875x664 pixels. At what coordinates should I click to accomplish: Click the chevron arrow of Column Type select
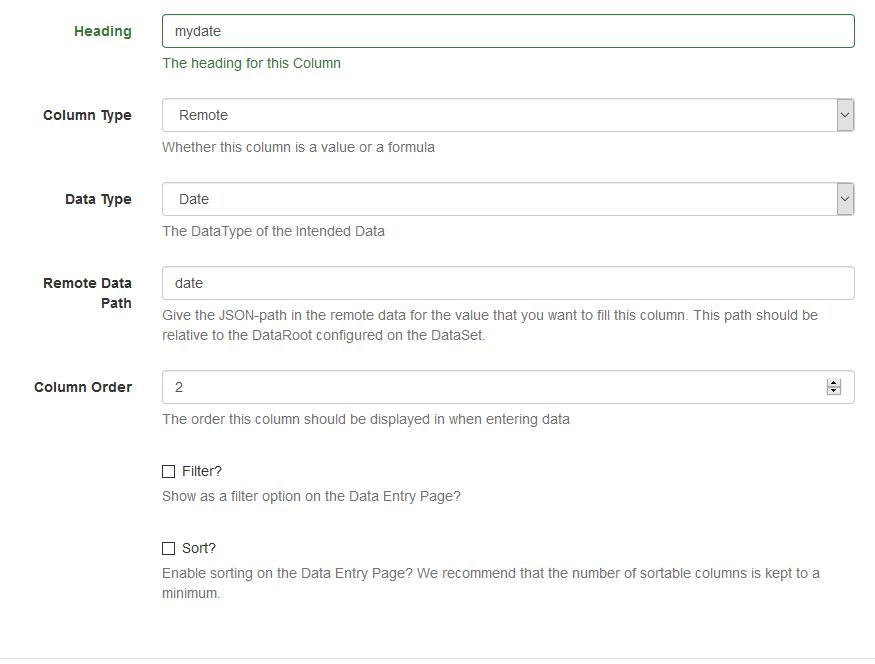845,115
